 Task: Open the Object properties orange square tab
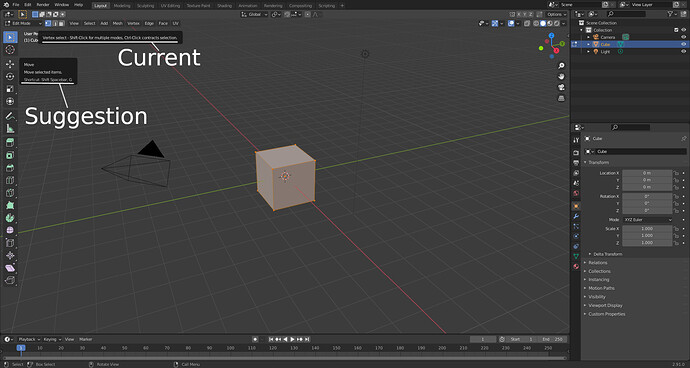point(576,206)
